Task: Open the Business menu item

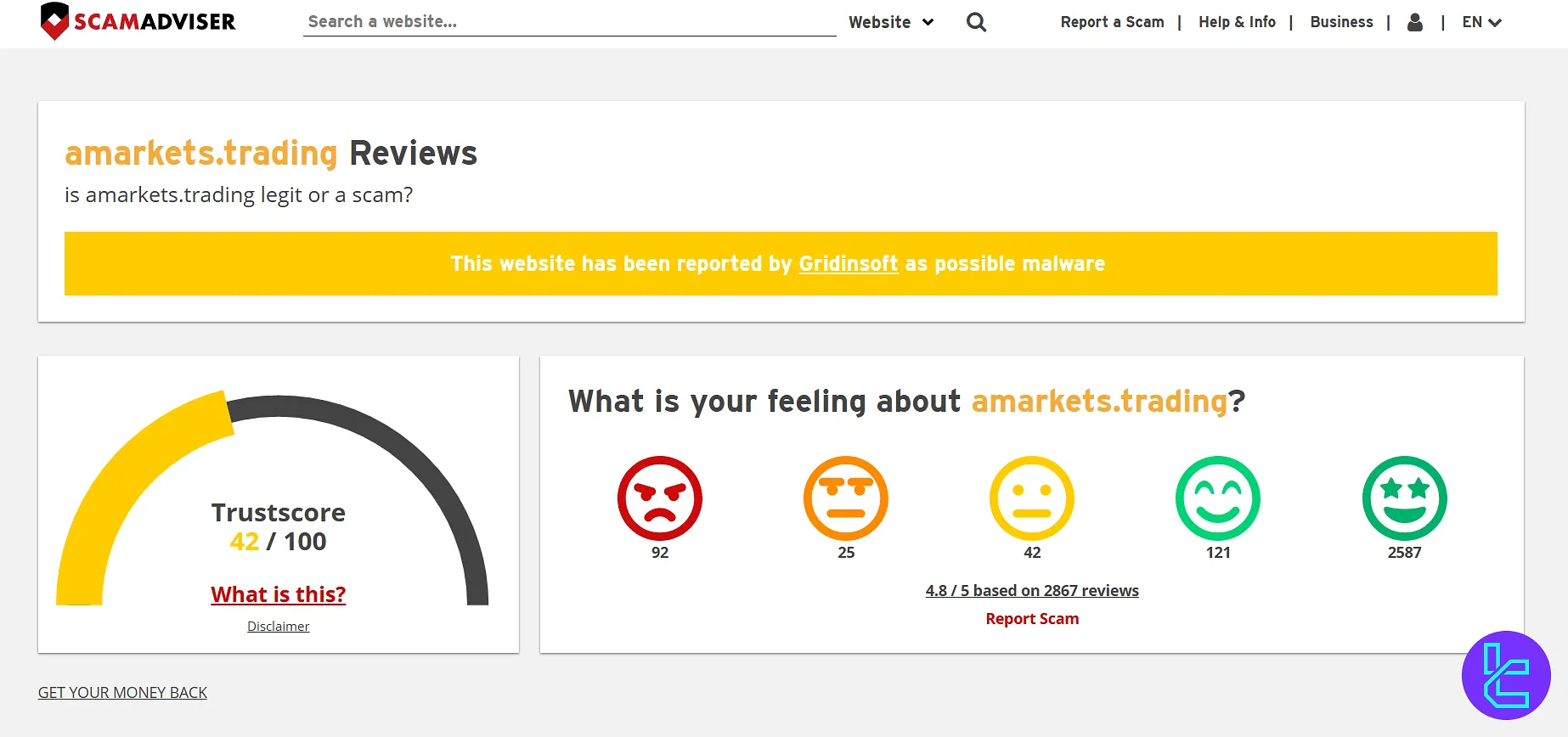Action: click(x=1340, y=22)
